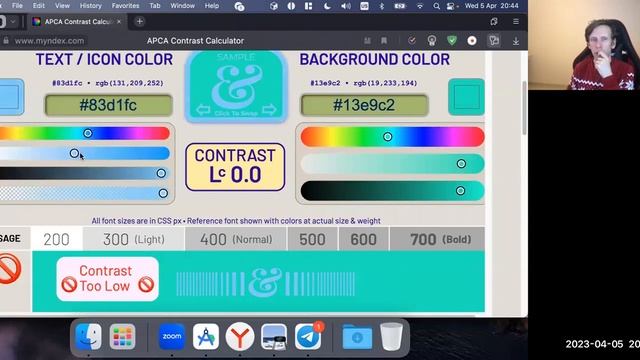Screen dimensions: 640x360
Task: Open Wi-Fi status in menu bar
Action: tap(420, 6)
